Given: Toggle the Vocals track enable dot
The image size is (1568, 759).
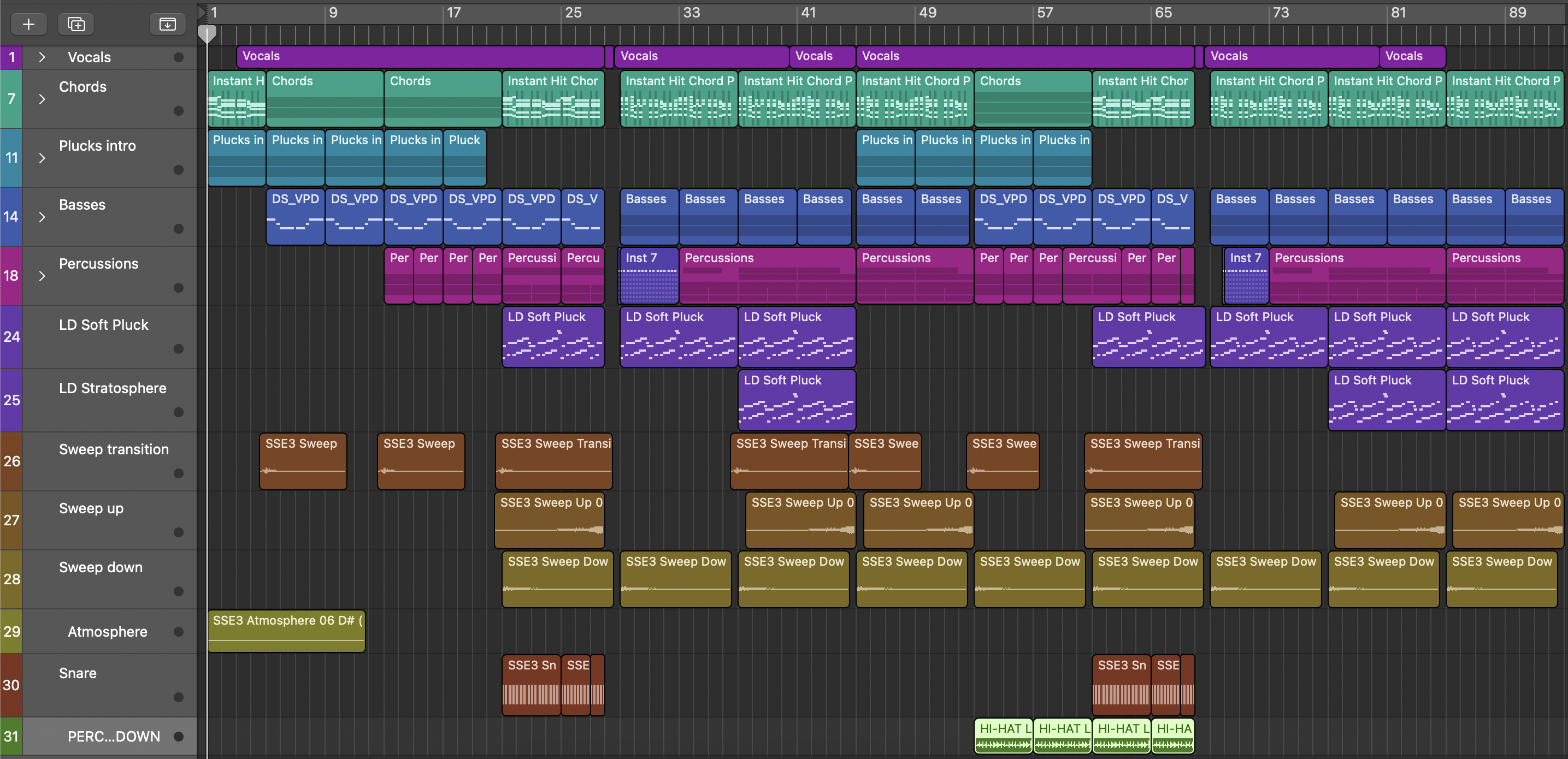Looking at the screenshot, I should point(178,57).
